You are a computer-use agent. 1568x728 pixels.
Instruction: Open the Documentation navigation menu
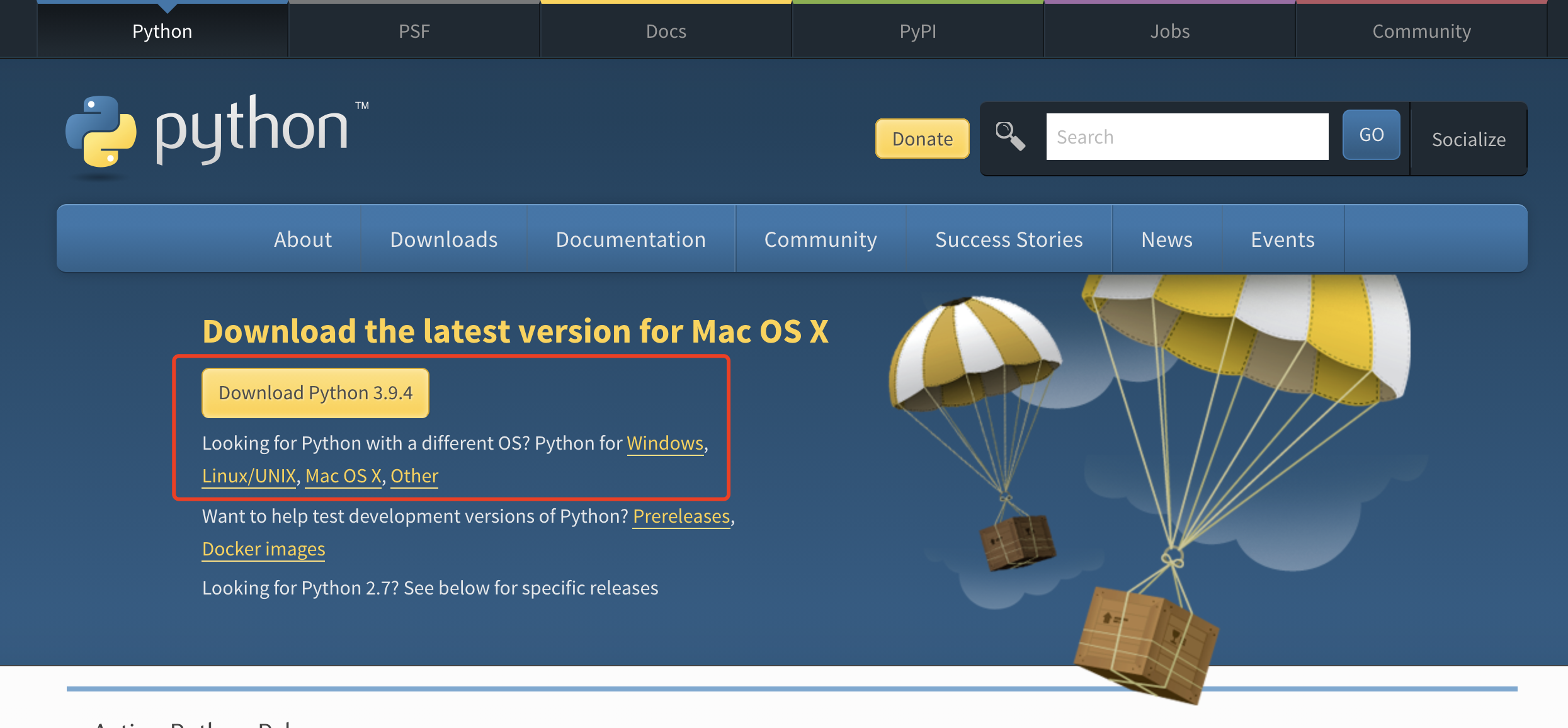click(630, 239)
